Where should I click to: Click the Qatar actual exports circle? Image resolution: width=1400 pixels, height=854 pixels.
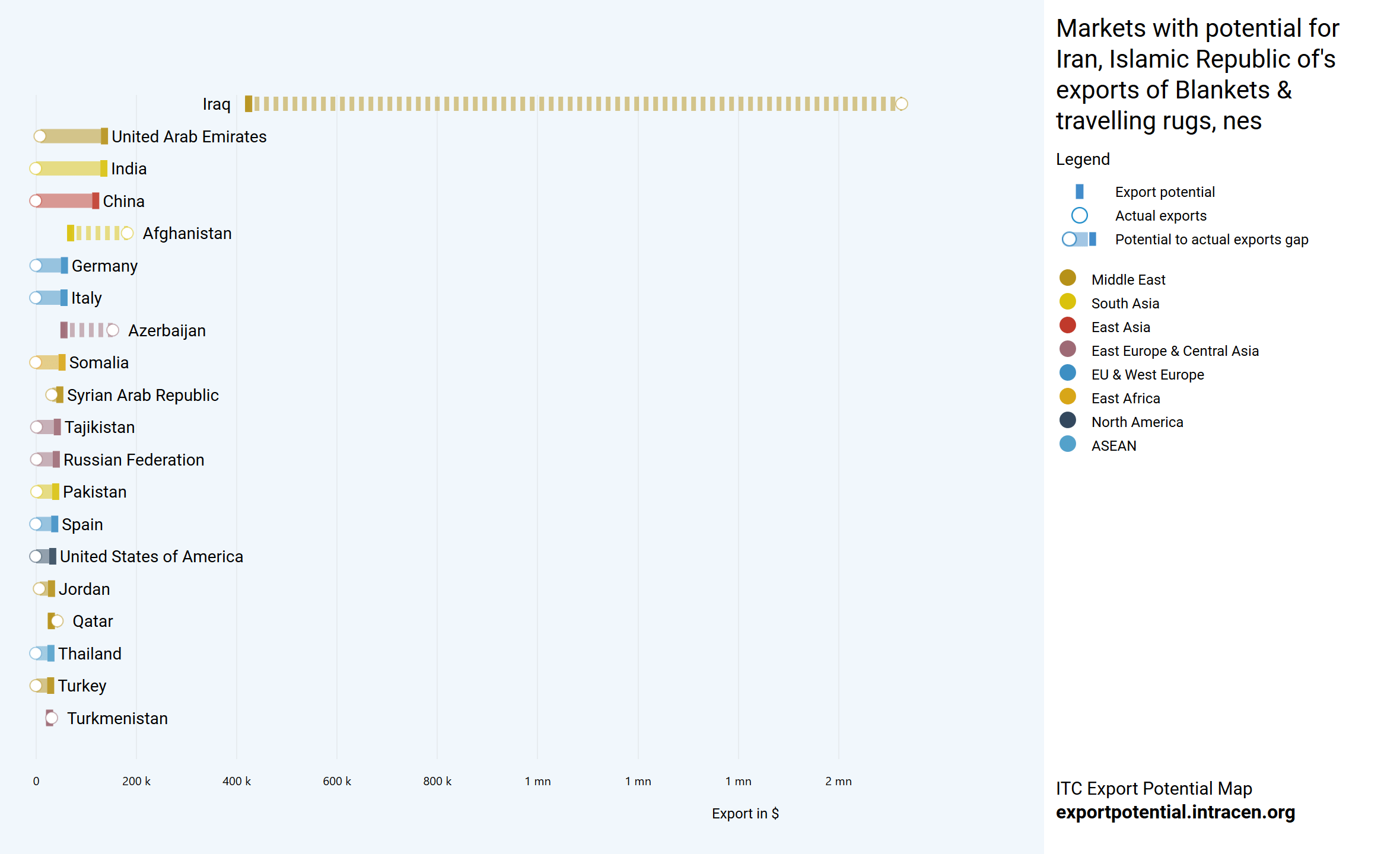click(x=57, y=621)
